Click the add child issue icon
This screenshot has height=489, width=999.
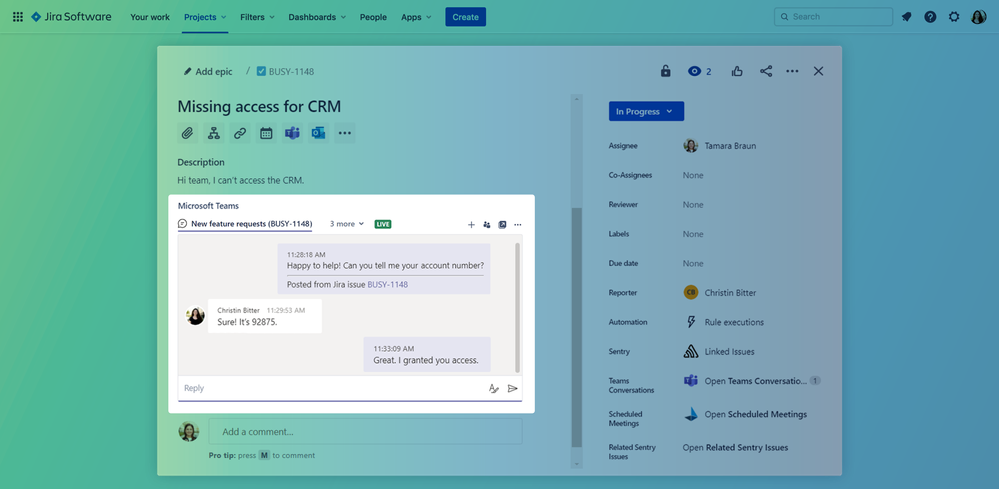pos(213,133)
